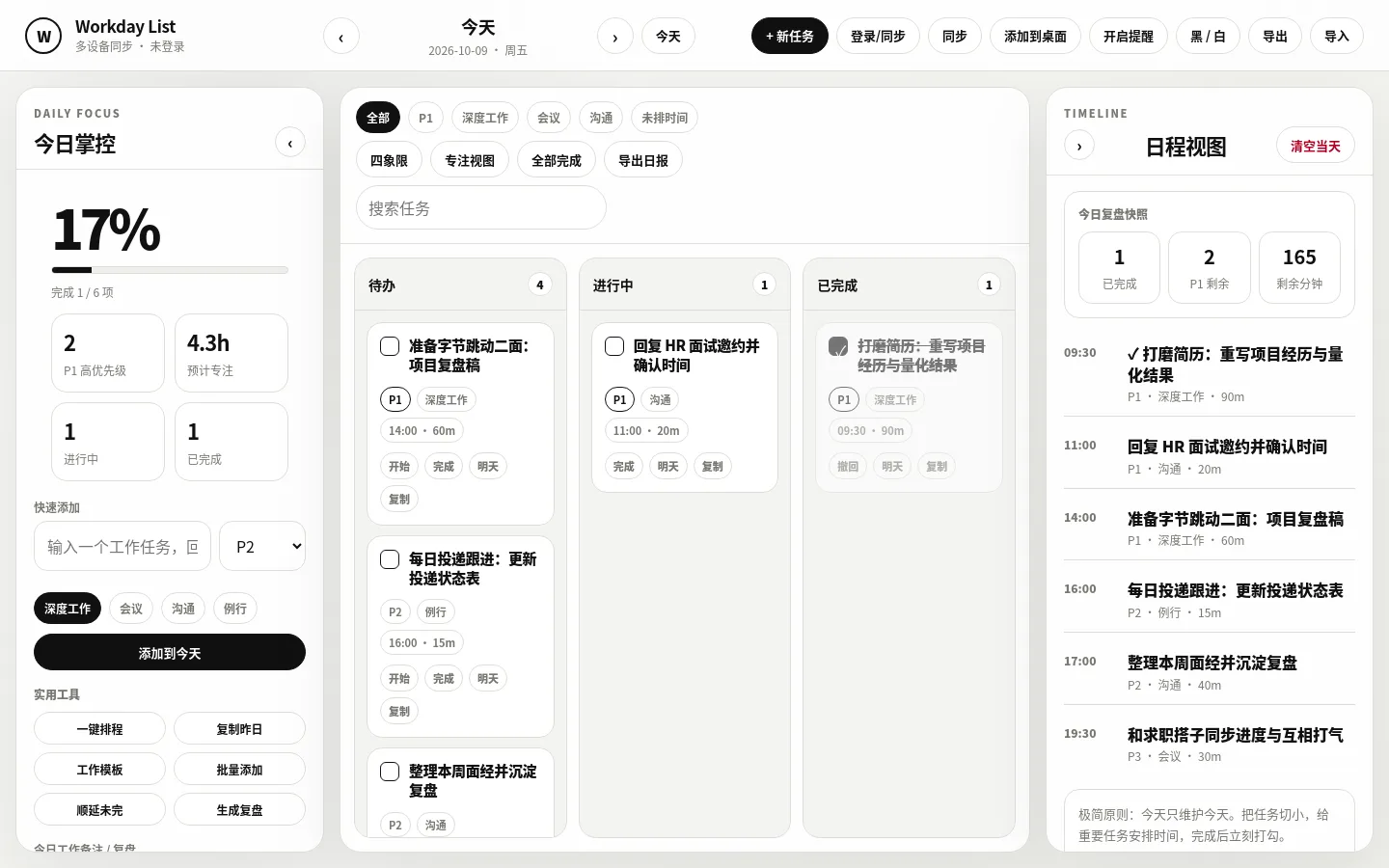Check the 每日投递跟进 task checkbox
1389x868 pixels.
(x=390, y=559)
